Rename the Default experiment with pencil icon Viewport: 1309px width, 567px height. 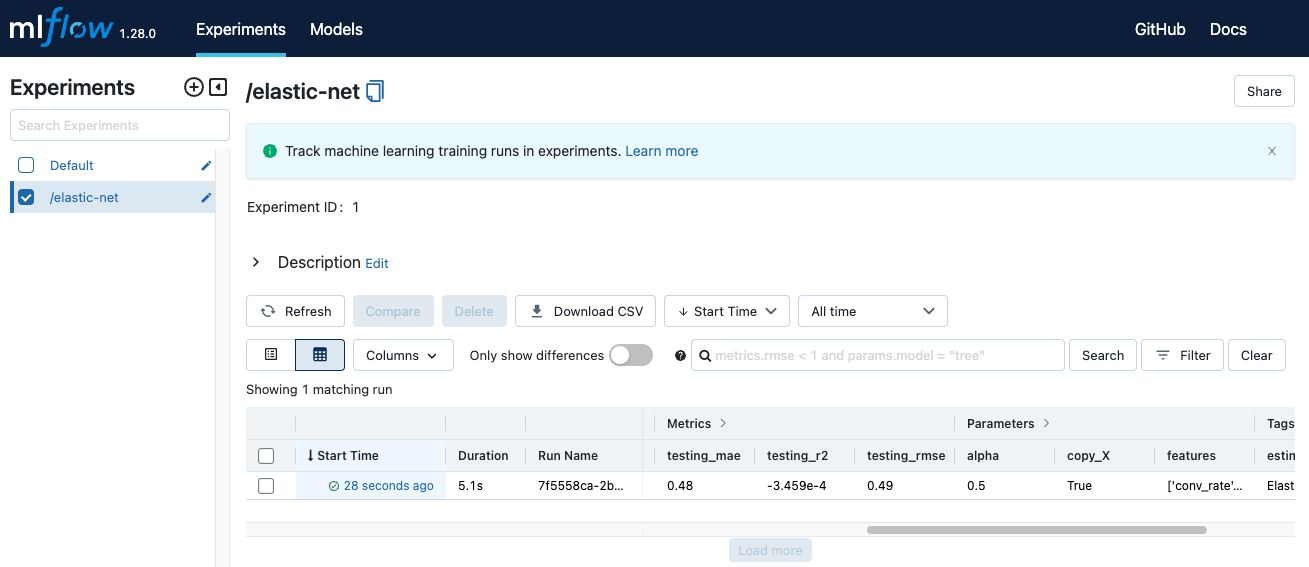[206, 165]
